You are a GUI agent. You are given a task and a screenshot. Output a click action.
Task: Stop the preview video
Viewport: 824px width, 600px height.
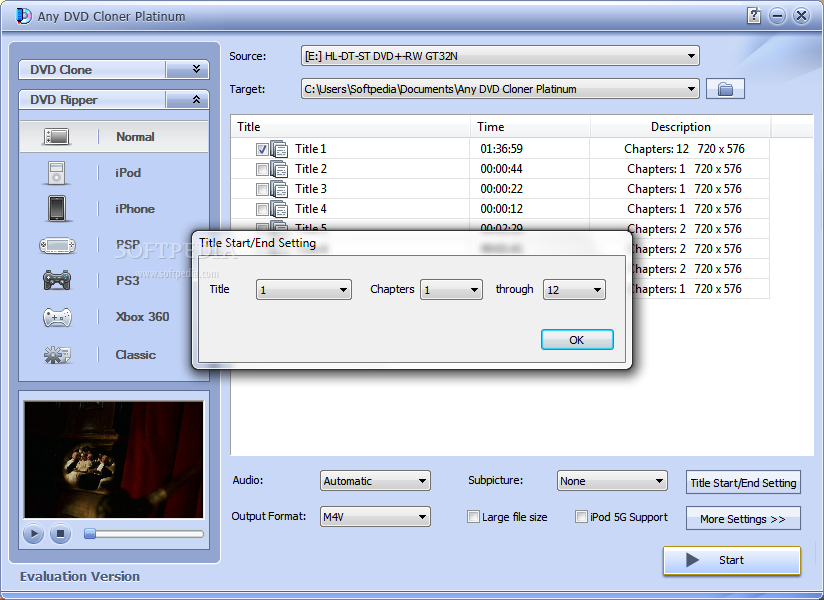click(x=60, y=534)
